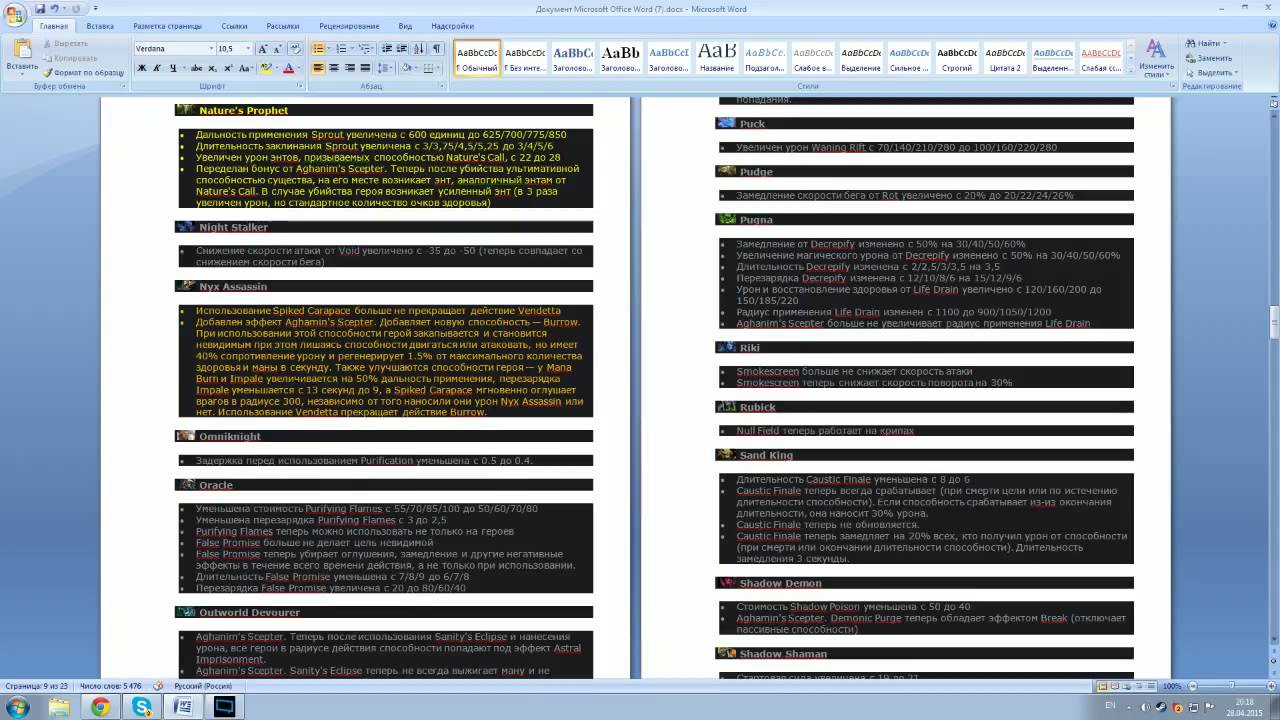
Task: Open change case Аа dropdown
Action: (x=246, y=68)
